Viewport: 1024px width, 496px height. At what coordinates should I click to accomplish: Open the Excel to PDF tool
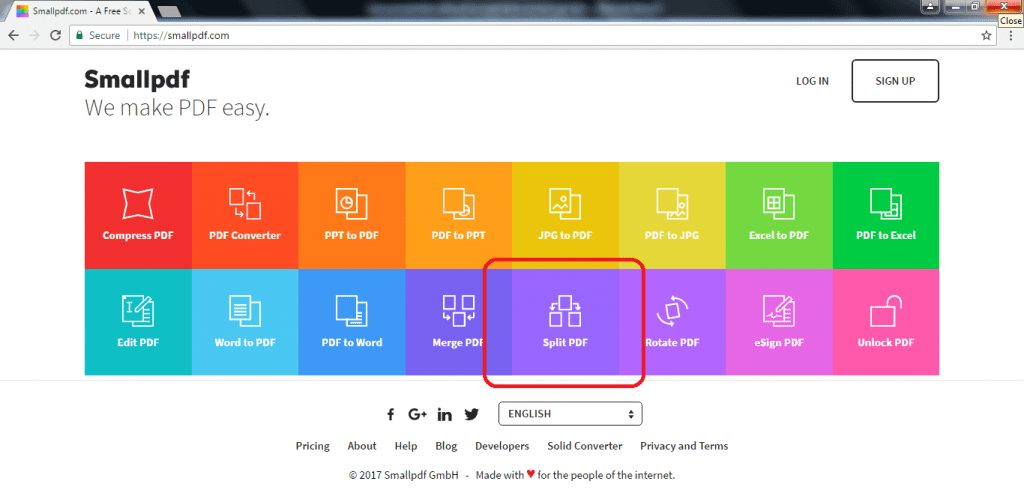click(779, 215)
